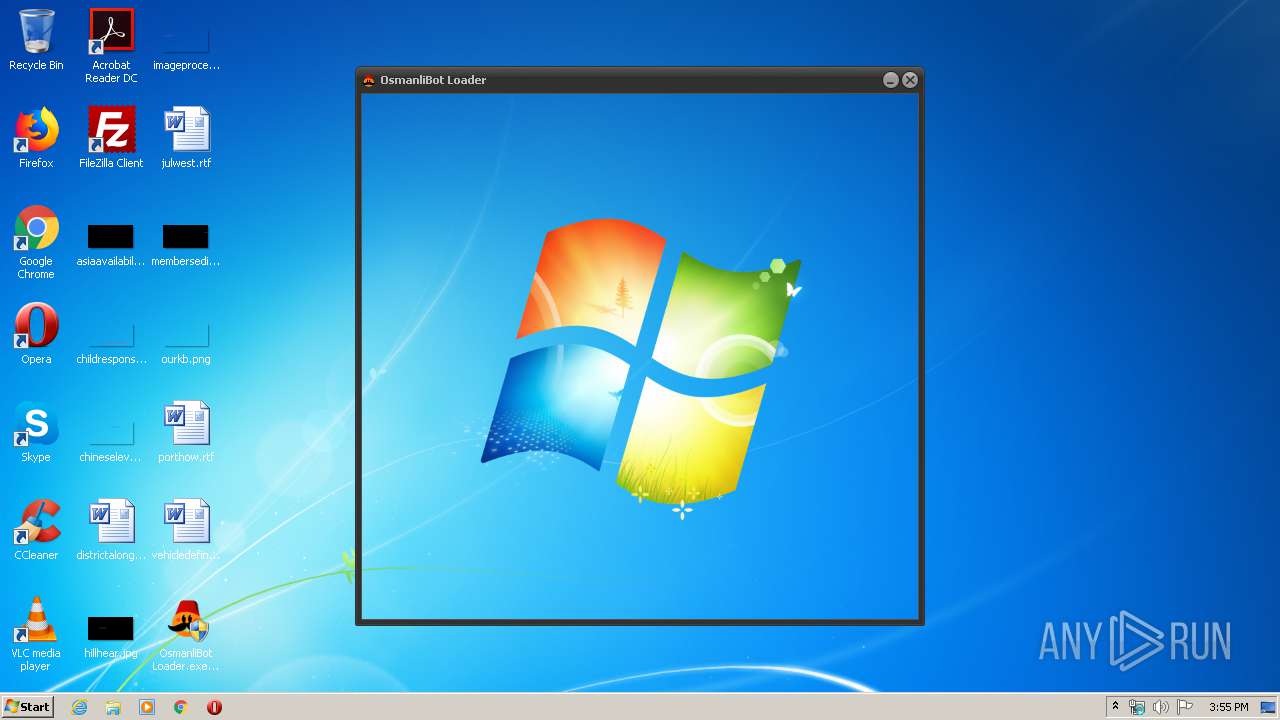The width and height of the screenshot is (1280, 720).
Task: Open the volume speaker tray icon
Action: (1161, 707)
